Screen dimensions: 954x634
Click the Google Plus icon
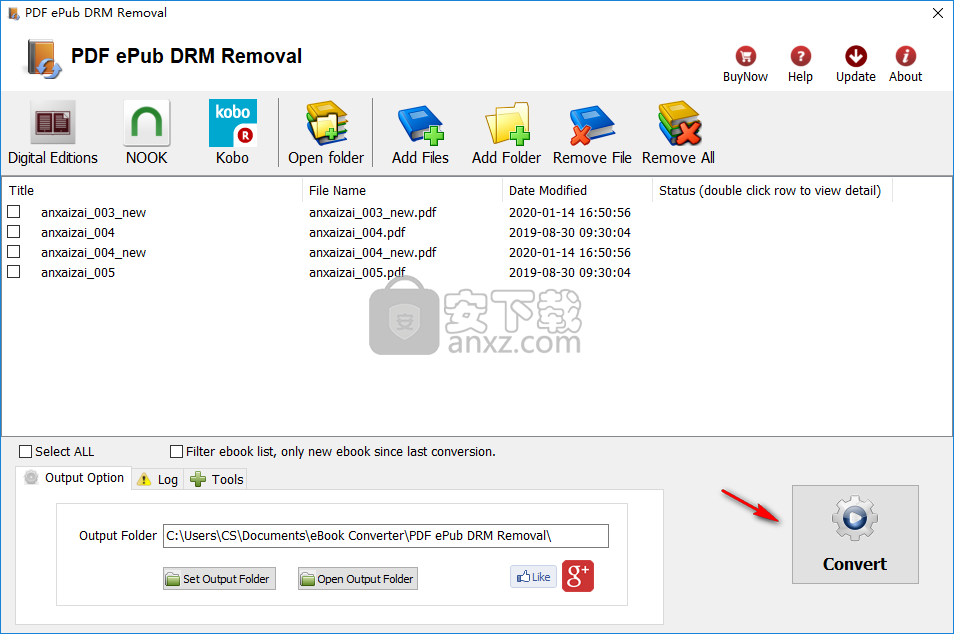(x=577, y=576)
